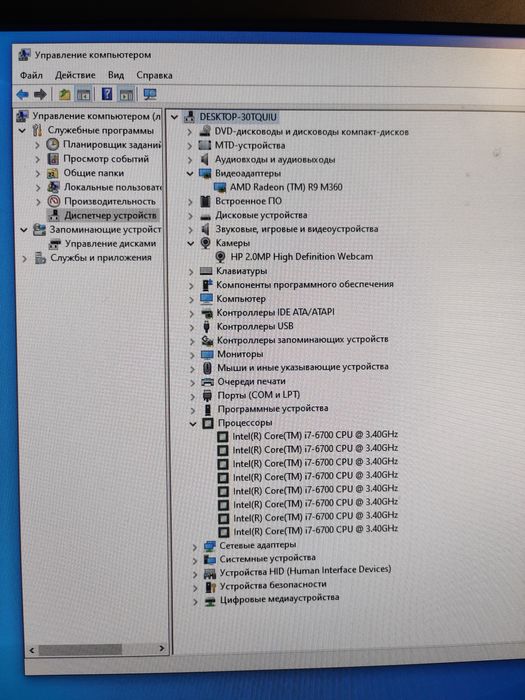Viewport: 525px width, 700px height.
Task: Select Устройства HID (Human Interface Devices)
Action: click(x=305, y=571)
